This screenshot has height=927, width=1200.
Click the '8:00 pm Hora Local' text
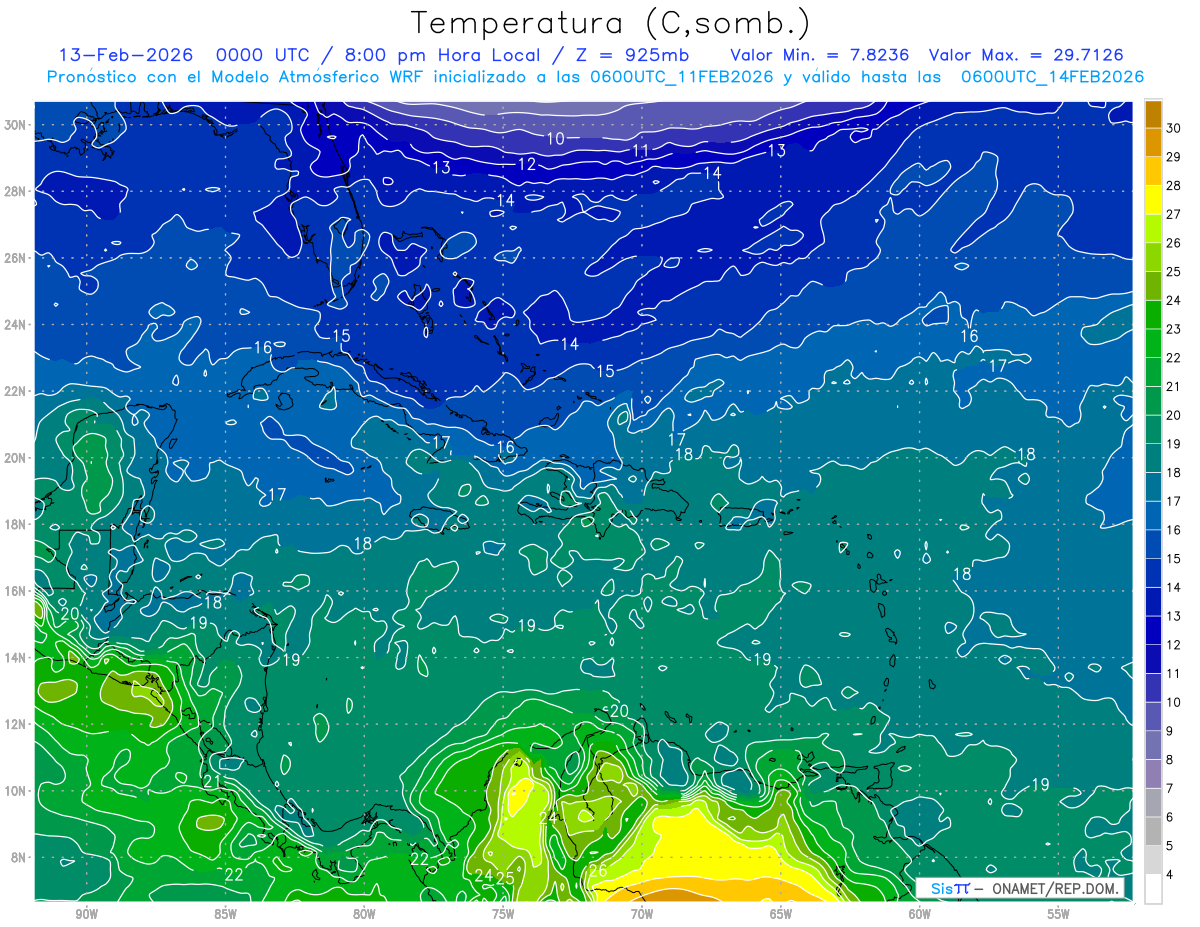point(443,55)
